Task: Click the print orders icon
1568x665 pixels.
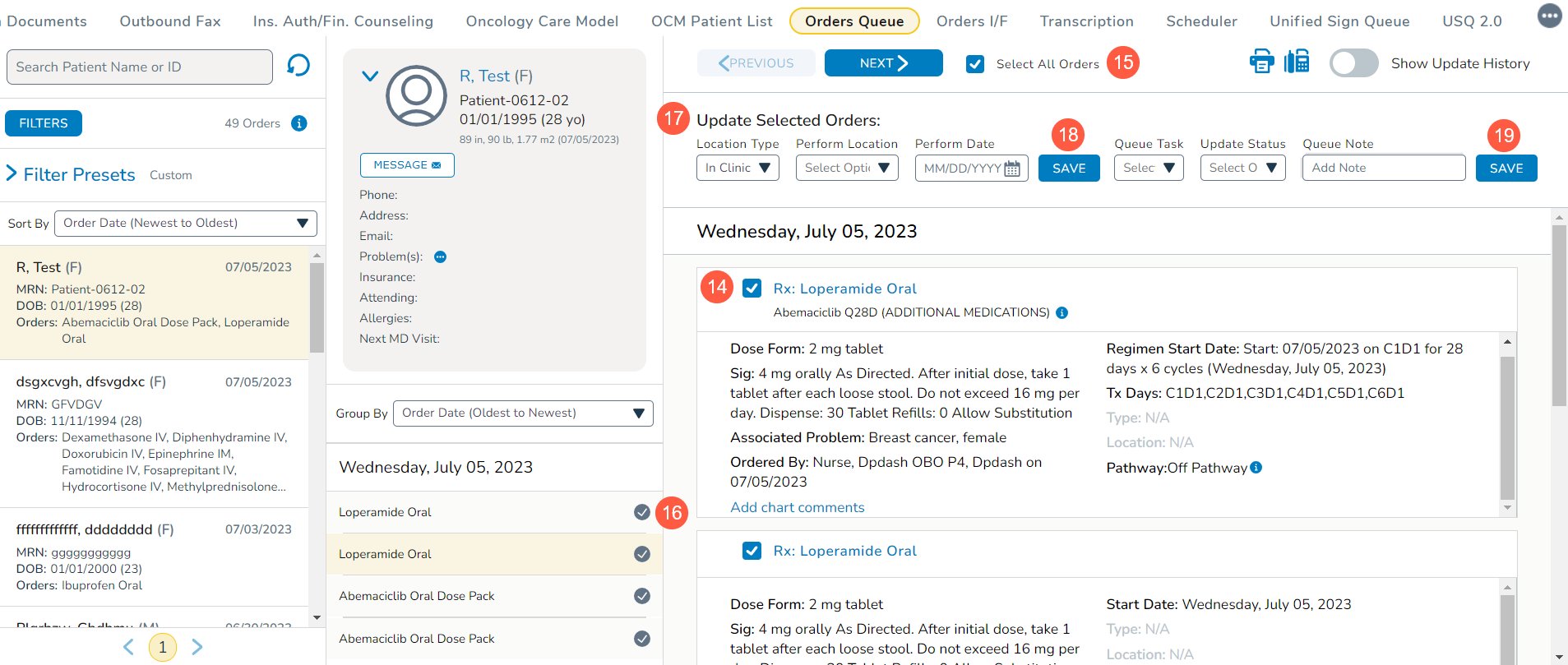Action: pos(1261,62)
